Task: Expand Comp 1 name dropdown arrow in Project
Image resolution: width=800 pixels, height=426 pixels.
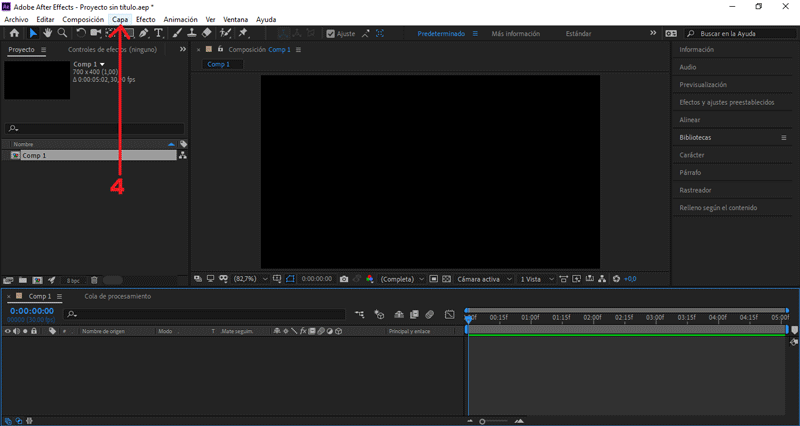Action: pyautogui.click(x=103, y=64)
